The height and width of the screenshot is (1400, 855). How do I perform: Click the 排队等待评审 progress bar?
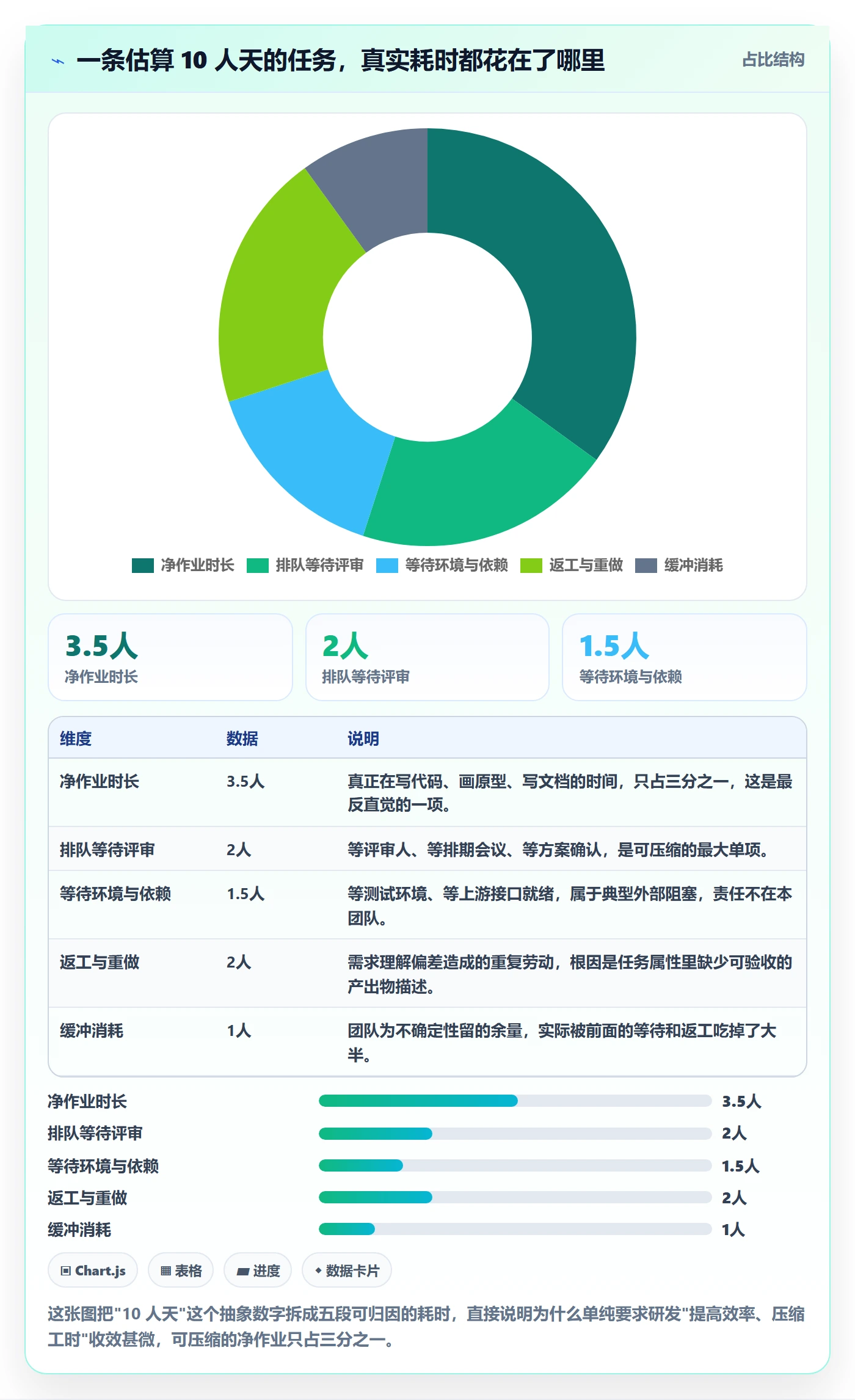coord(515,1134)
